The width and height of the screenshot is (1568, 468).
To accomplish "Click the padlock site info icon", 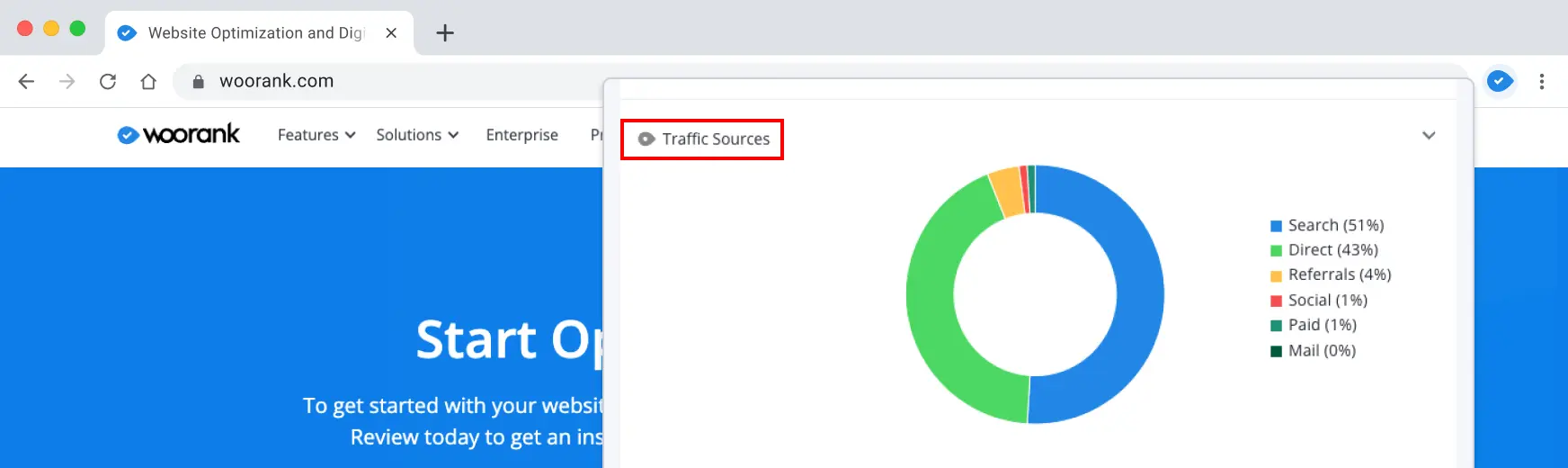I will [198, 81].
